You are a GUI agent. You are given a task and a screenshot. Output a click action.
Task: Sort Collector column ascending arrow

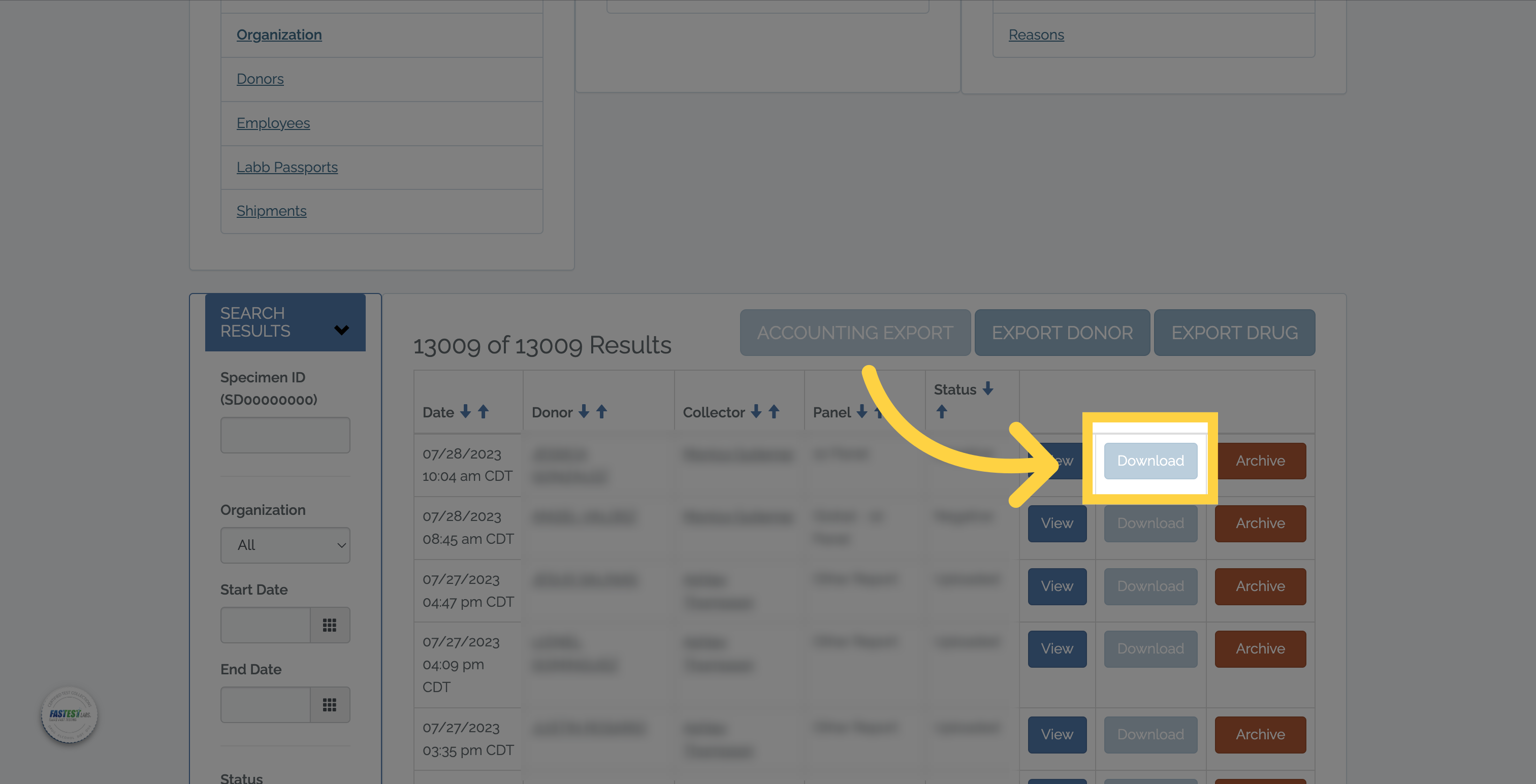tap(774, 411)
